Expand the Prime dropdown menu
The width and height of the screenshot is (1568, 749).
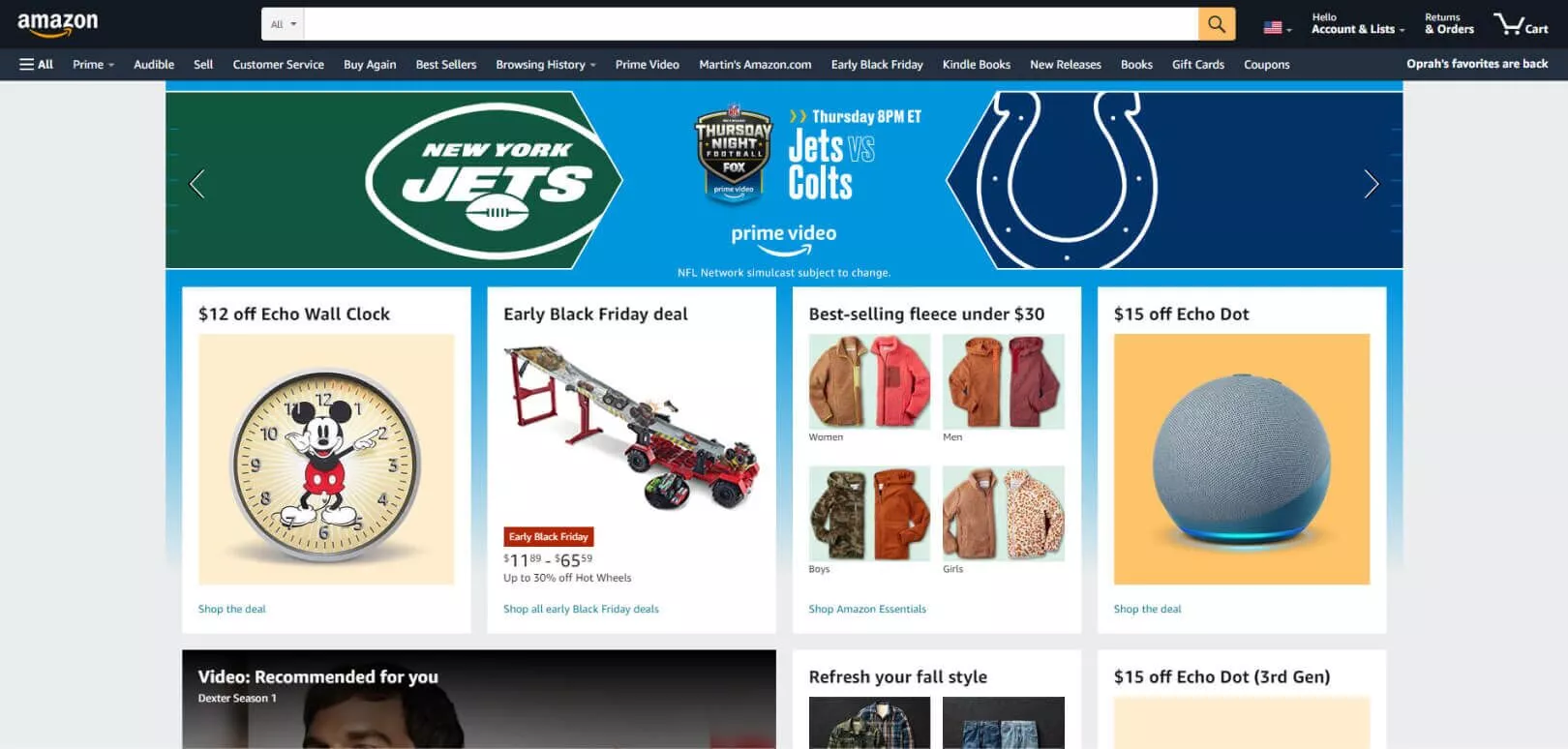93,64
